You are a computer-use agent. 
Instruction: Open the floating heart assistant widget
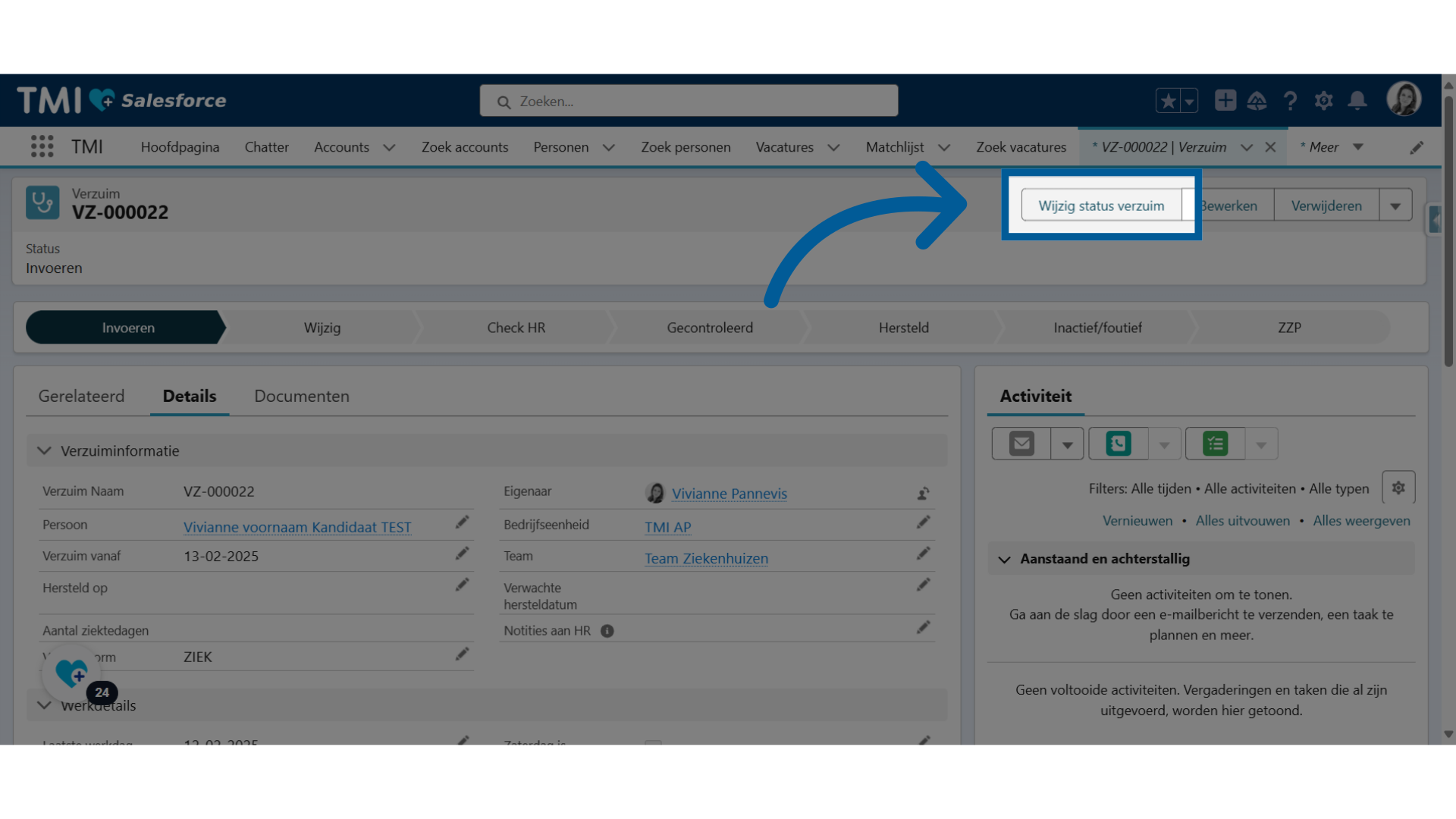coord(72,673)
